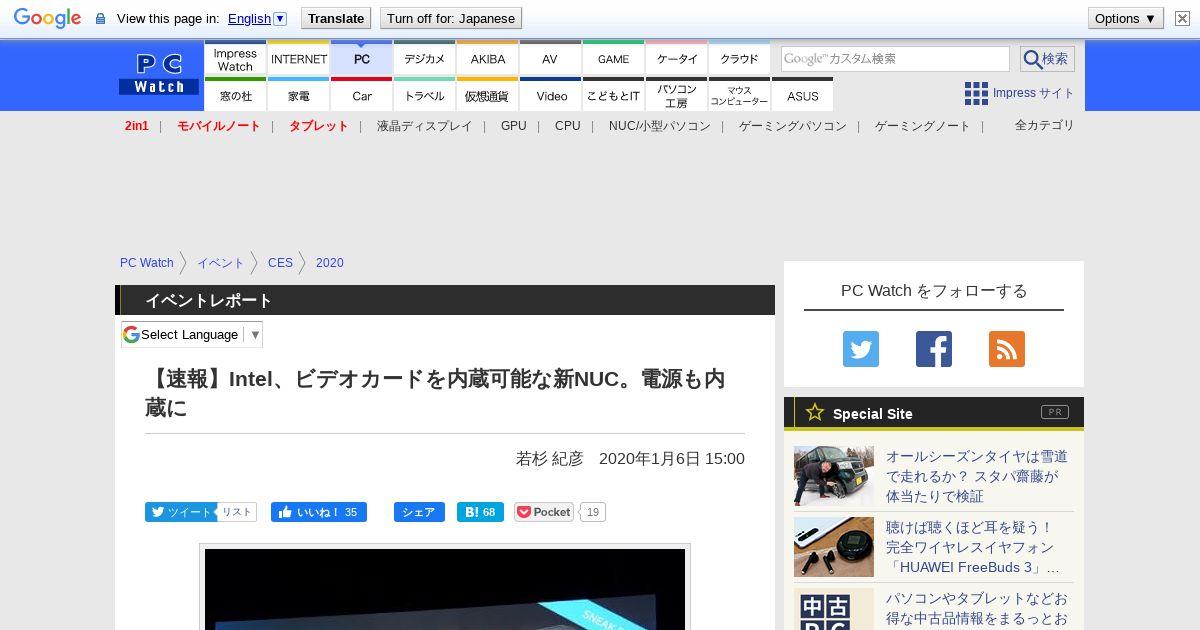Go to 2020 breadcrumb link
The height and width of the screenshot is (630, 1200).
[x=330, y=263]
